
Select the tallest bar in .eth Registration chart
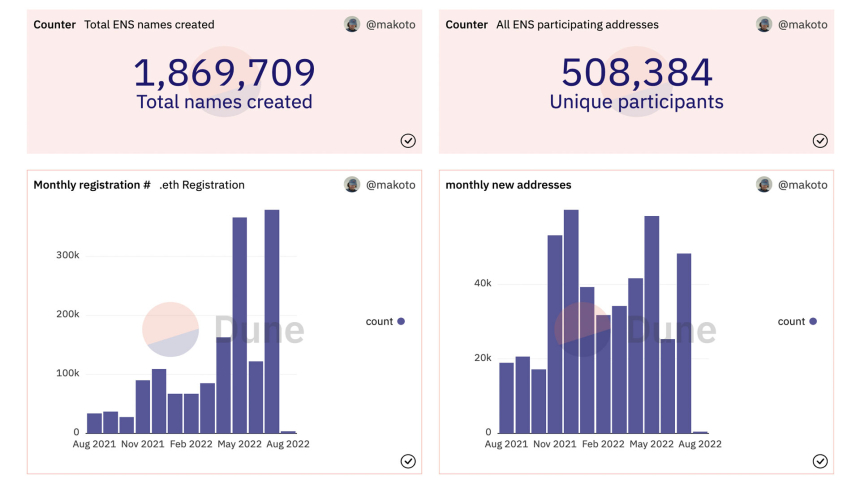click(272, 321)
